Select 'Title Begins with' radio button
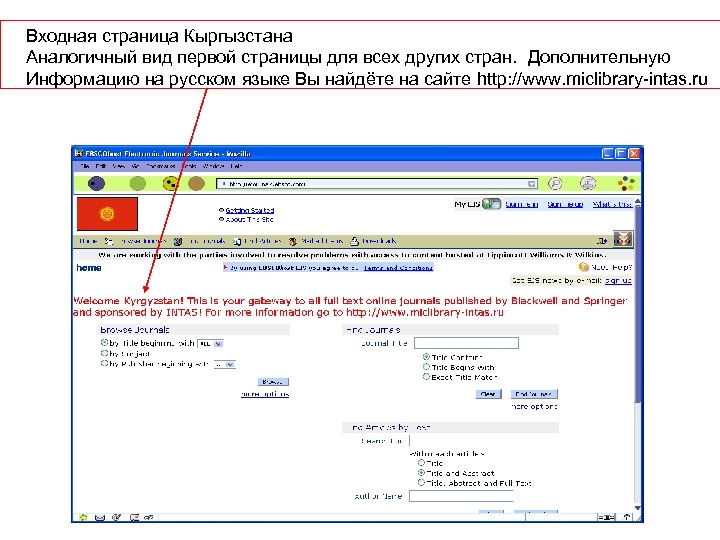This screenshot has width=720, height=540. tap(426, 366)
